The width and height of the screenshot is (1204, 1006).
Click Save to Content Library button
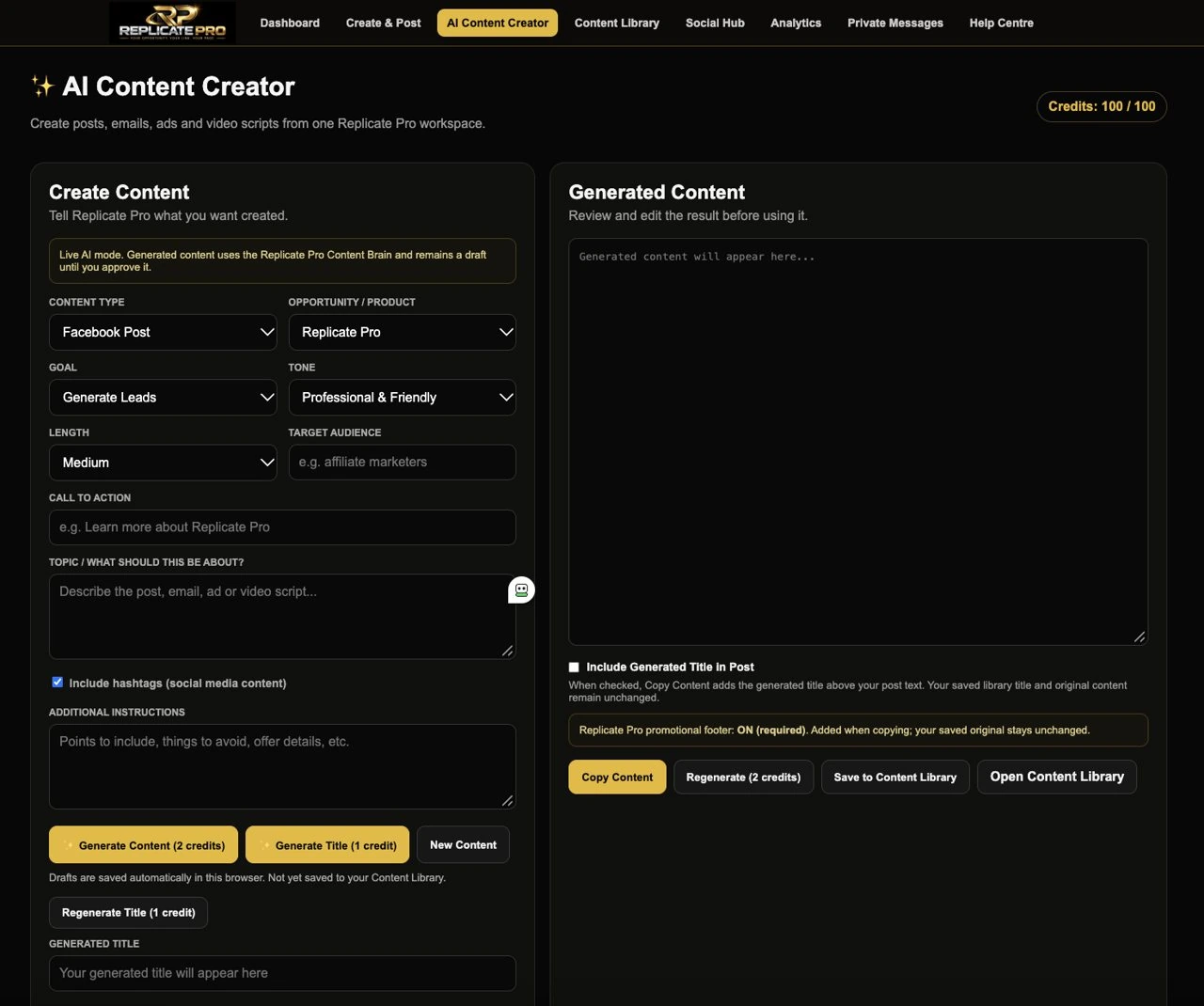pyautogui.click(x=895, y=777)
